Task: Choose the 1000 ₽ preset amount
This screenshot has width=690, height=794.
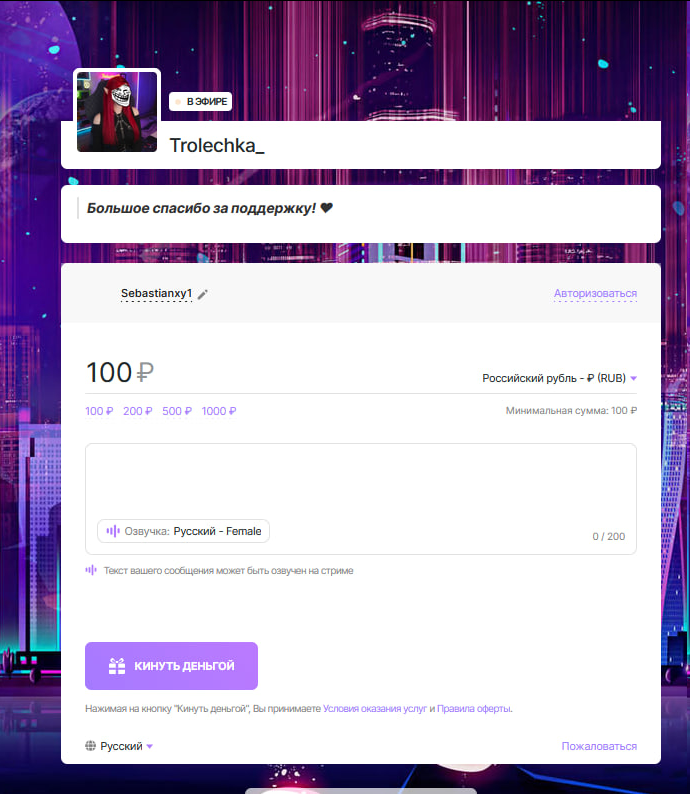Action: coord(219,411)
